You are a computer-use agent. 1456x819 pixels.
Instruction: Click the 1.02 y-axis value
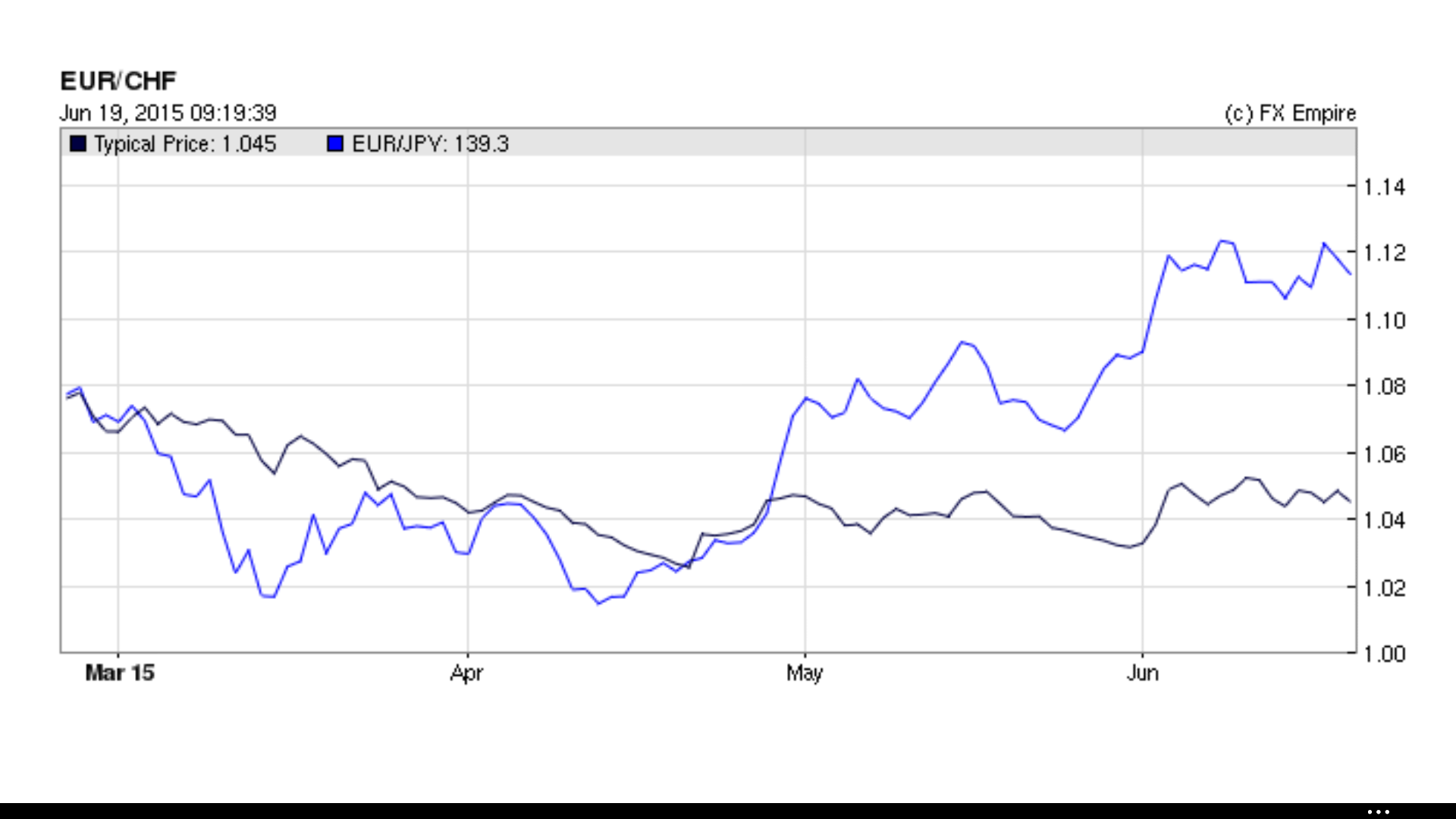[x=1384, y=587]
